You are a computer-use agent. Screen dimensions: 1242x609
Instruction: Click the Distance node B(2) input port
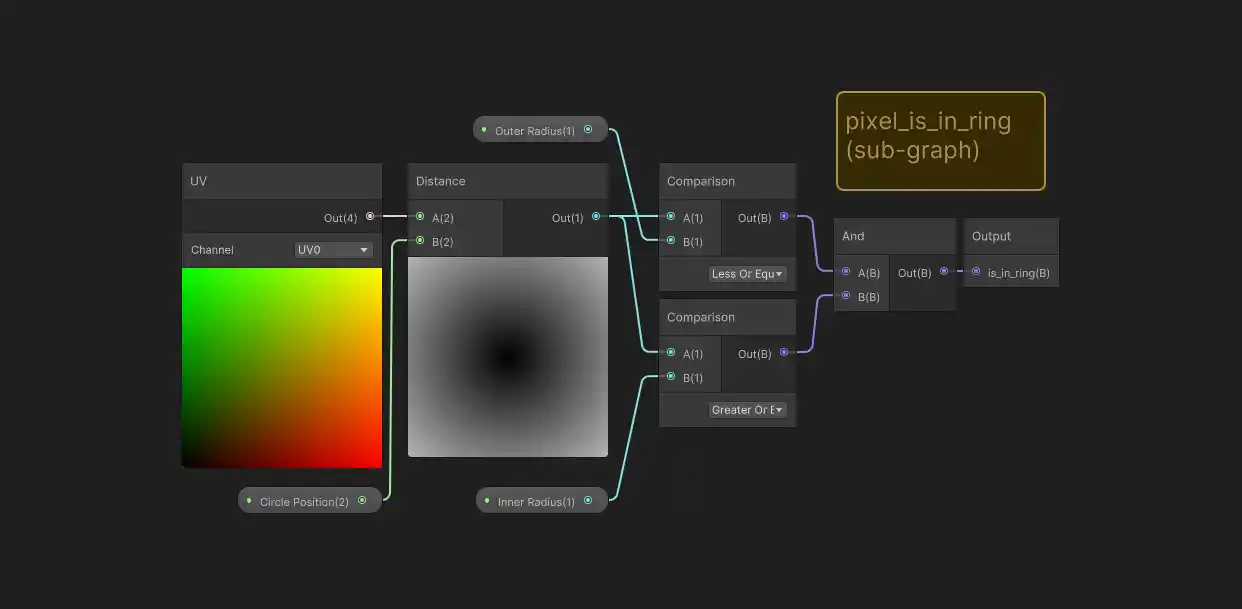pos(420,241)
